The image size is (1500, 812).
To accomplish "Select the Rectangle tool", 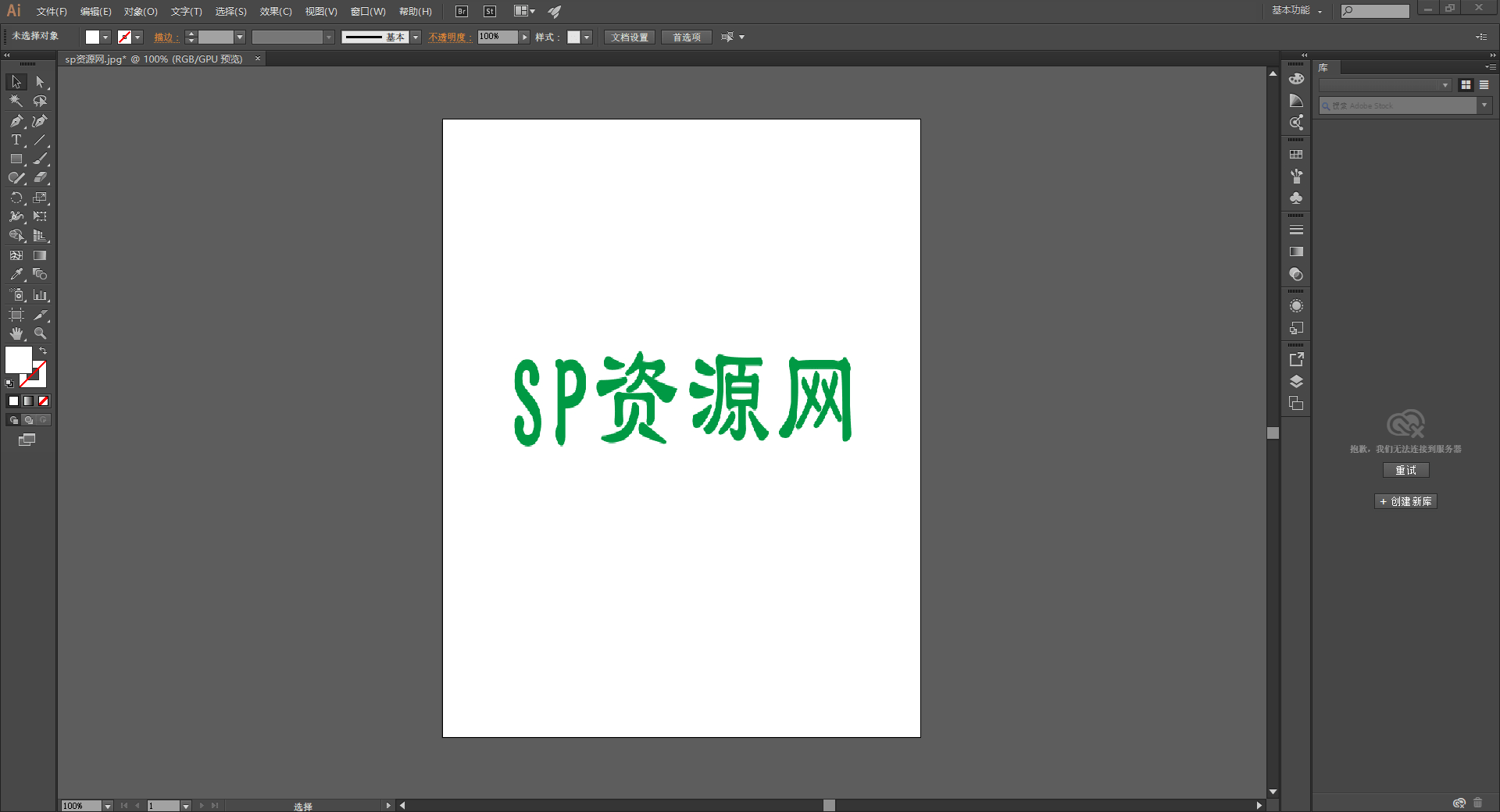I will point(16,158).
